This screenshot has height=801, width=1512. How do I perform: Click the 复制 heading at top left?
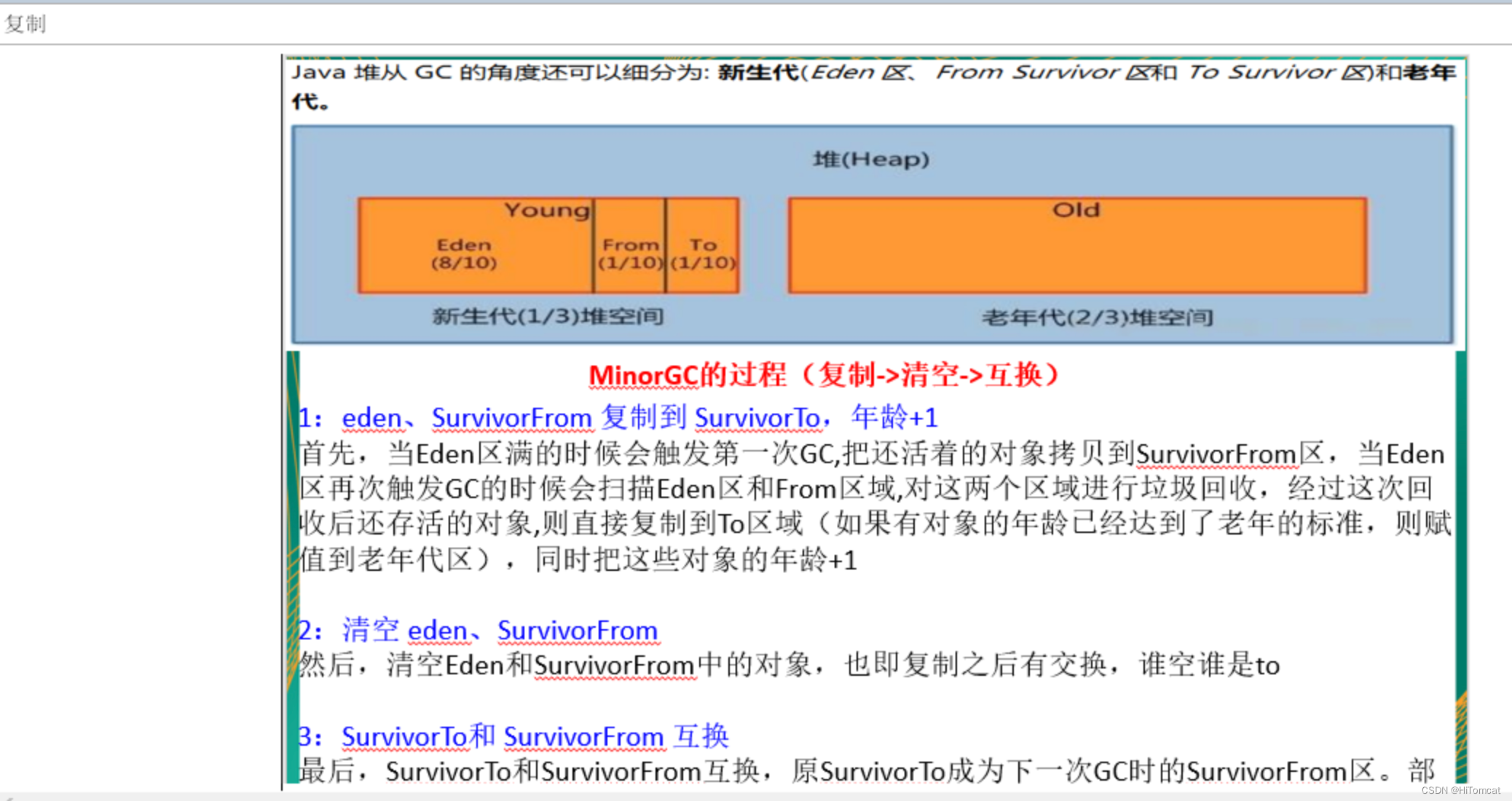25,24
